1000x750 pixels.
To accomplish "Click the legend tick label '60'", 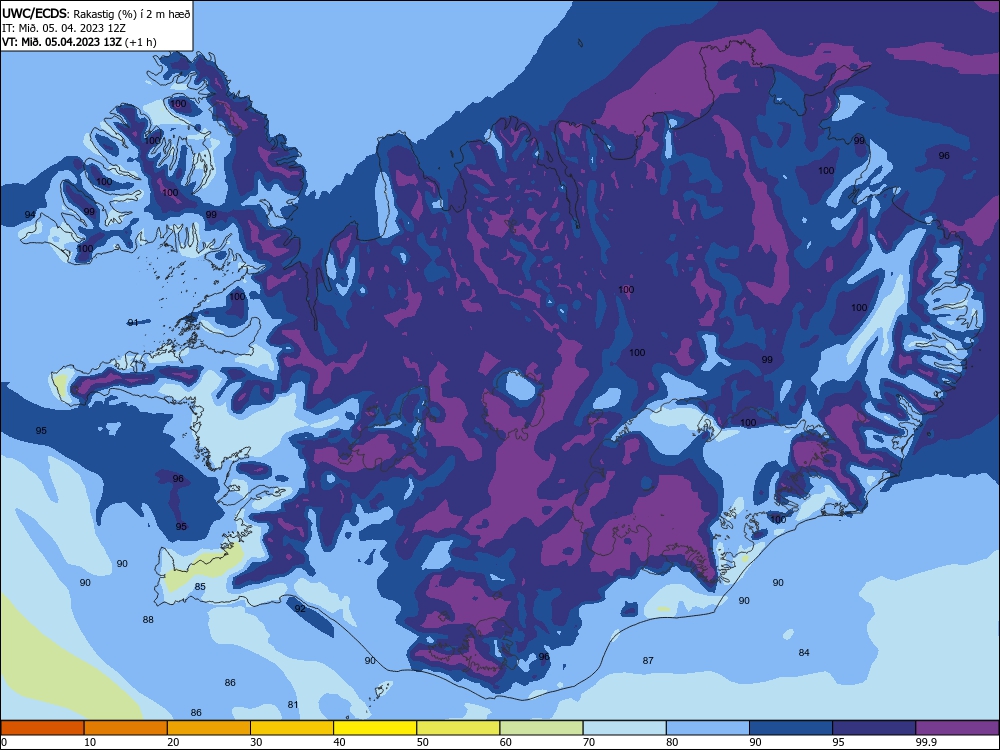I will tap(506, 742).
